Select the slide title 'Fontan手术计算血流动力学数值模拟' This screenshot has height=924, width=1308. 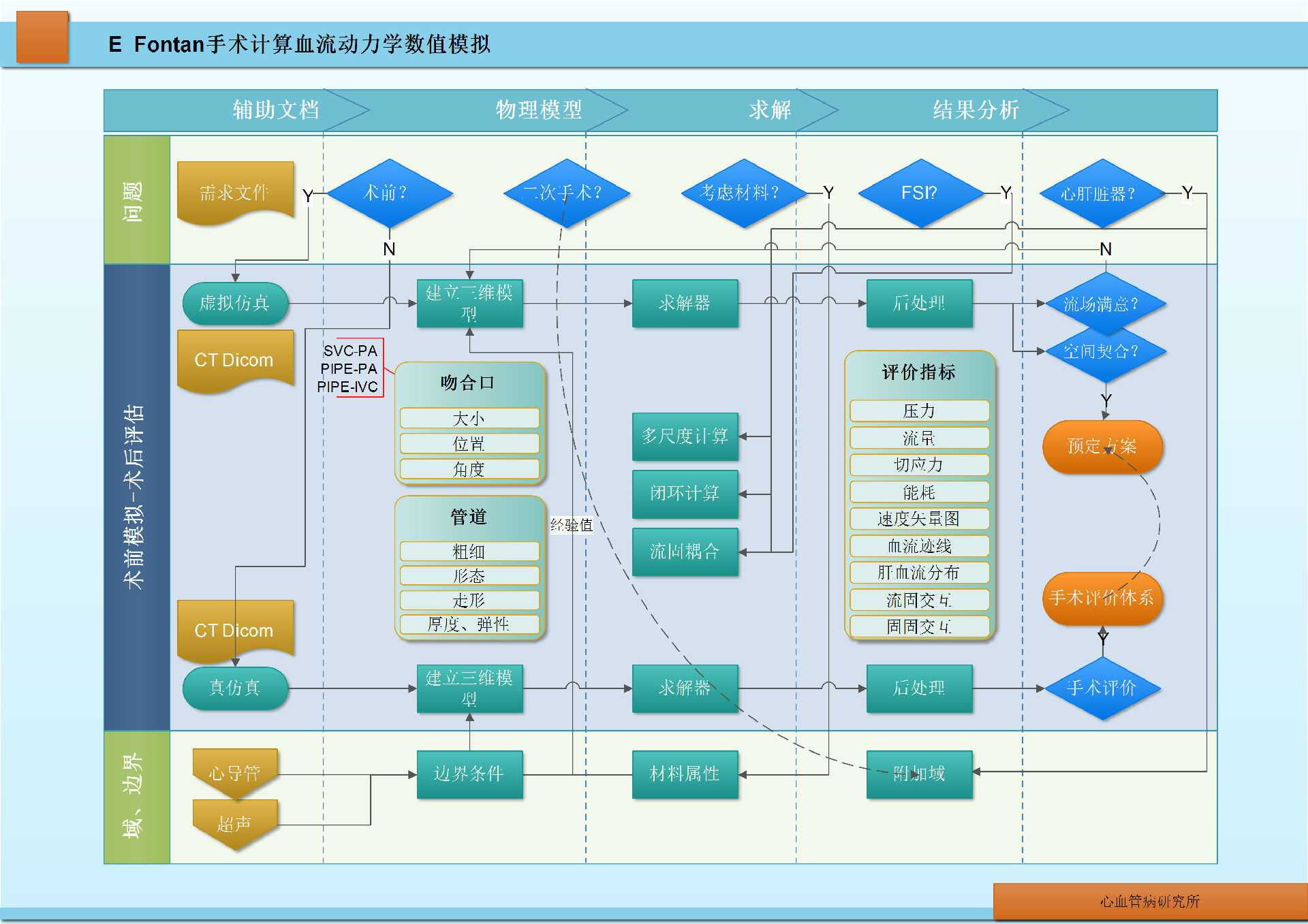point(312,44)
